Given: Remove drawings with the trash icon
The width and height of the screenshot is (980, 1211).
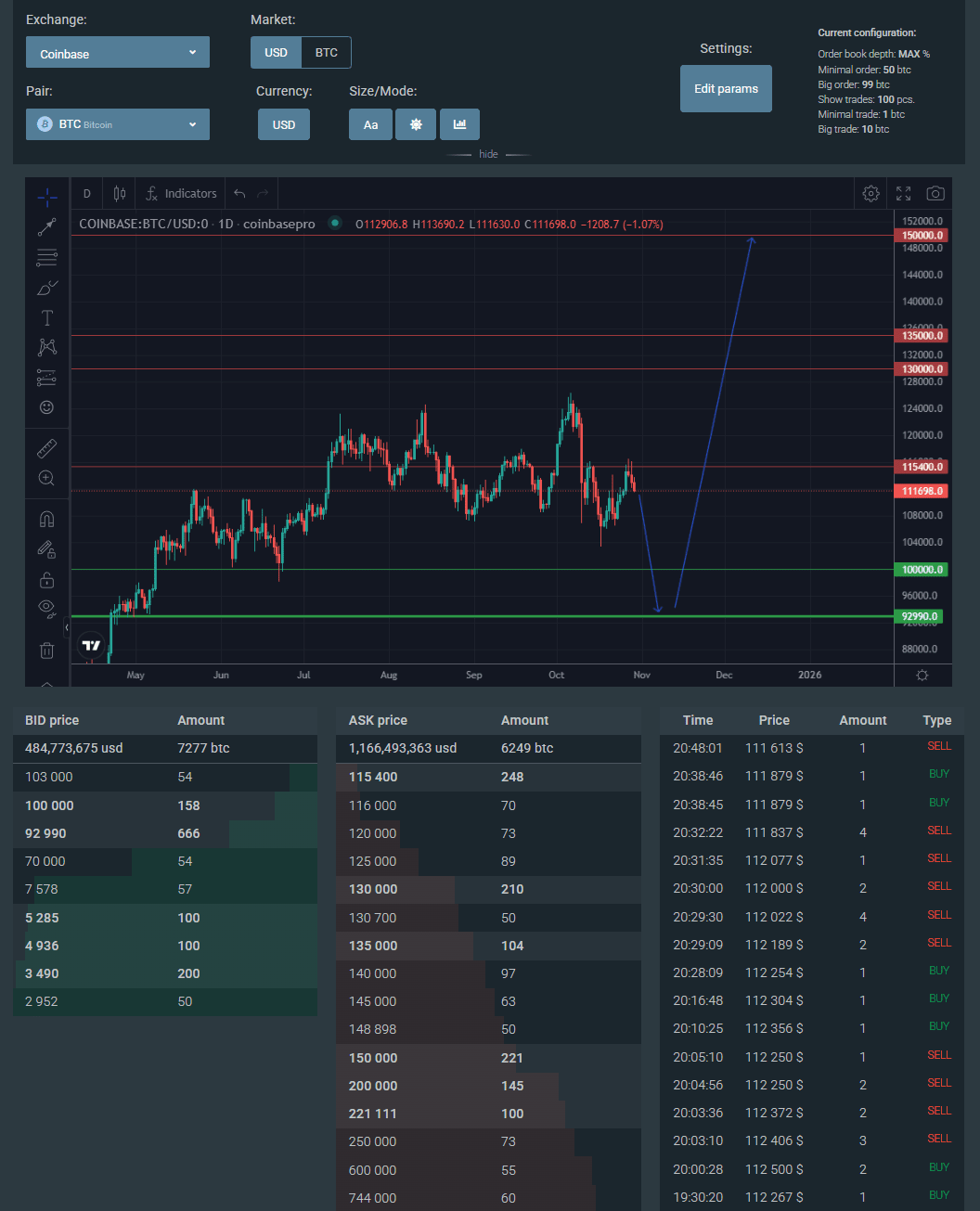Looking at the screenshot, I should coord(46,651).
